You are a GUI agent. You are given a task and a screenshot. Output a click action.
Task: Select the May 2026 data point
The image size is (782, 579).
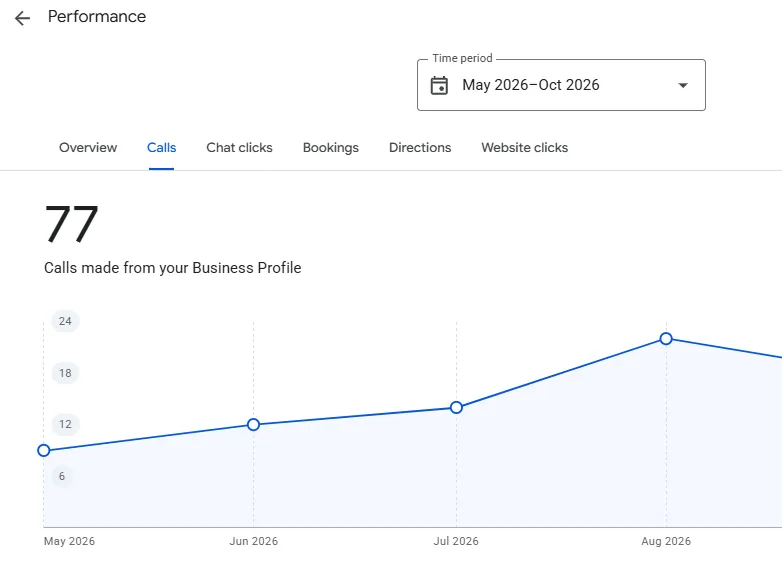(44, 450)
